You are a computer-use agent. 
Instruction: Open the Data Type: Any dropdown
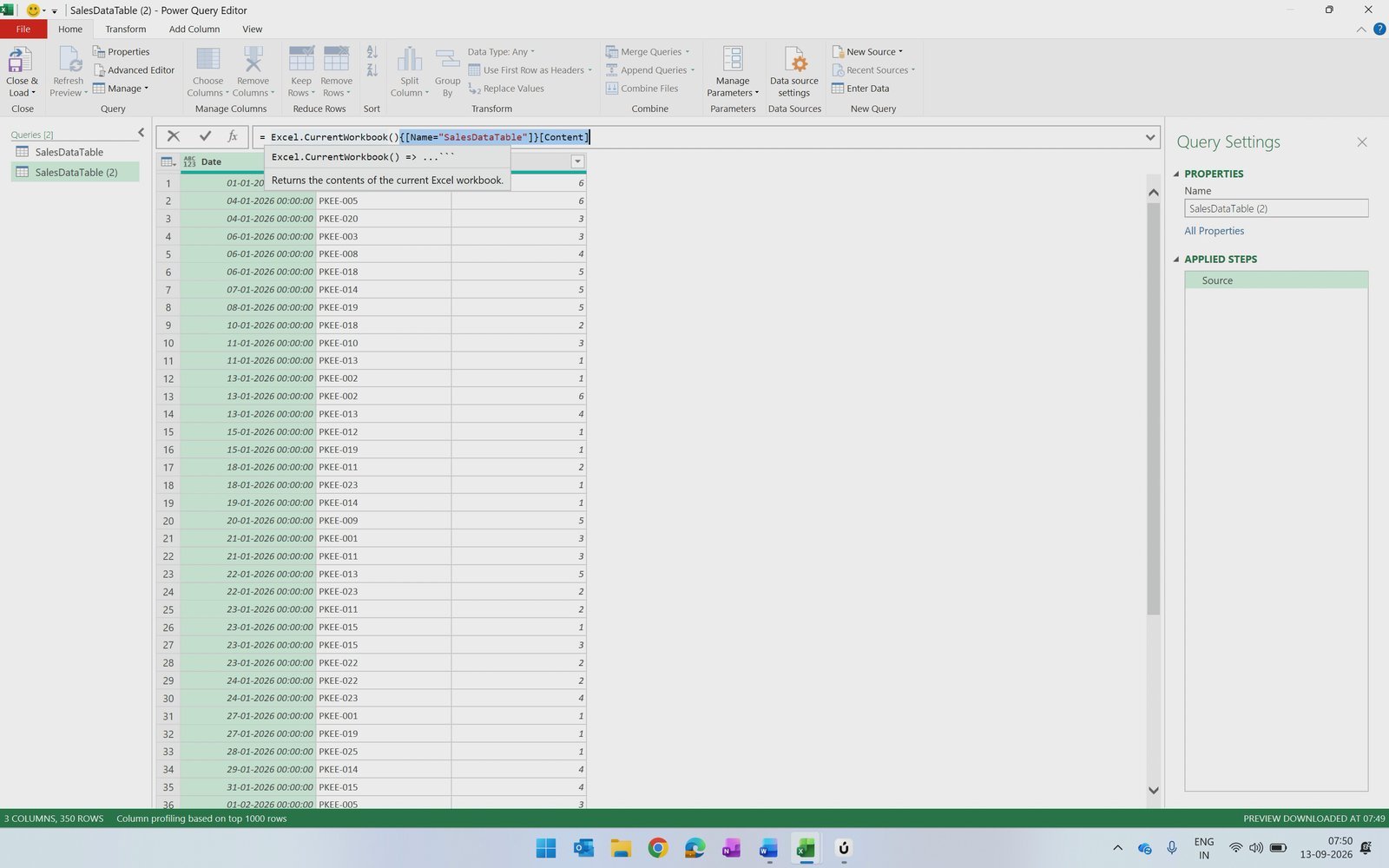click(501, 52)
